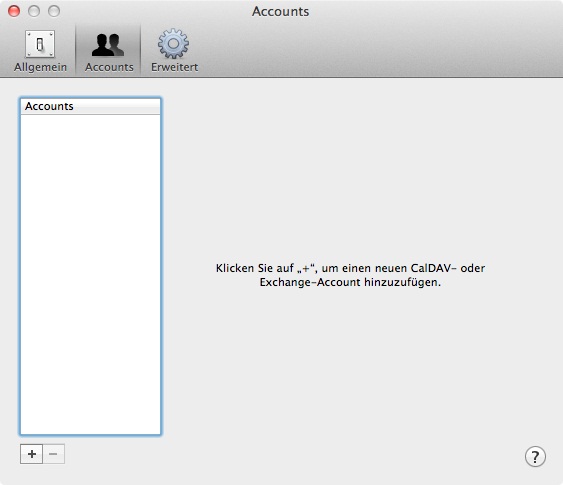
Task: Focus the empty accounts list area
Action: [90, 274]
